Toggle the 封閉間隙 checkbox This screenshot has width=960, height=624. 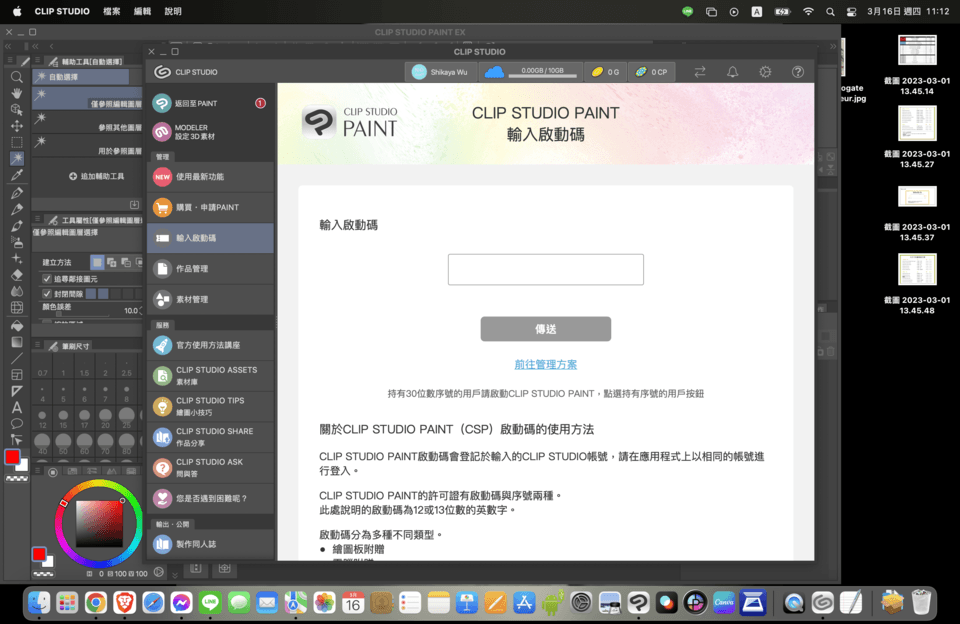coord(47,294)
